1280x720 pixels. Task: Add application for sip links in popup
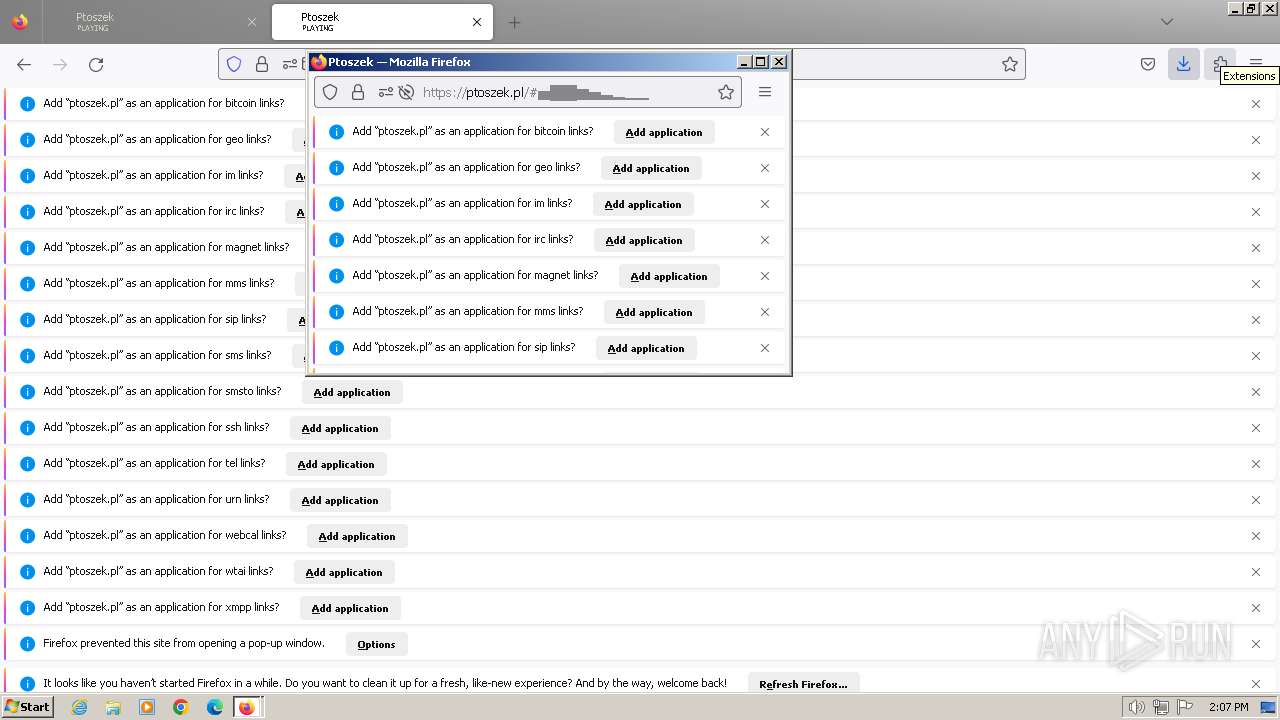coord(646,348)
